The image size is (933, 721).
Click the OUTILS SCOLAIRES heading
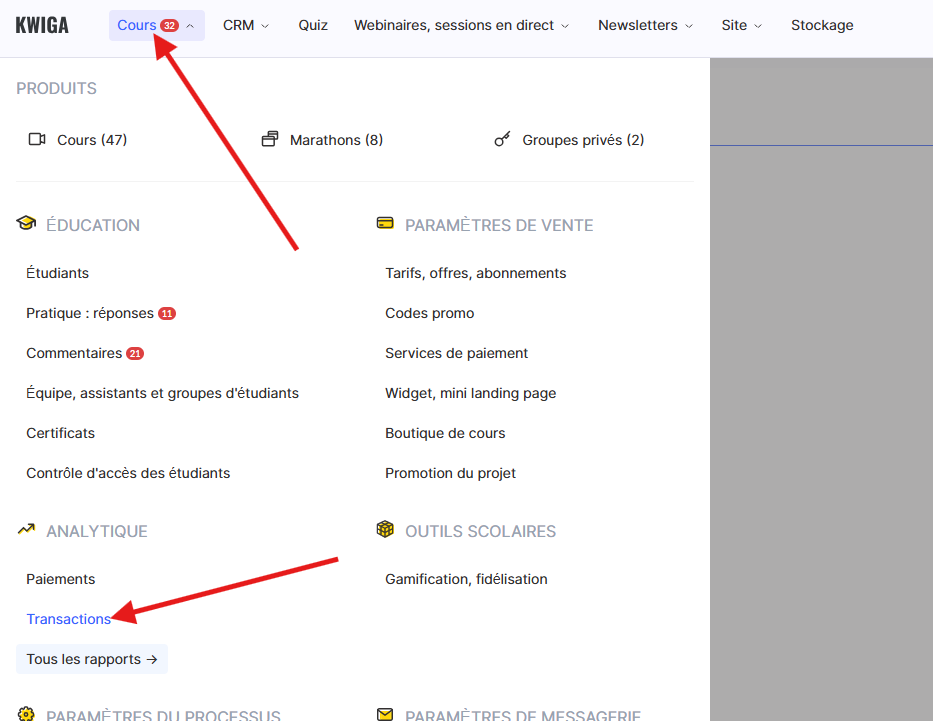click(480, 531)
